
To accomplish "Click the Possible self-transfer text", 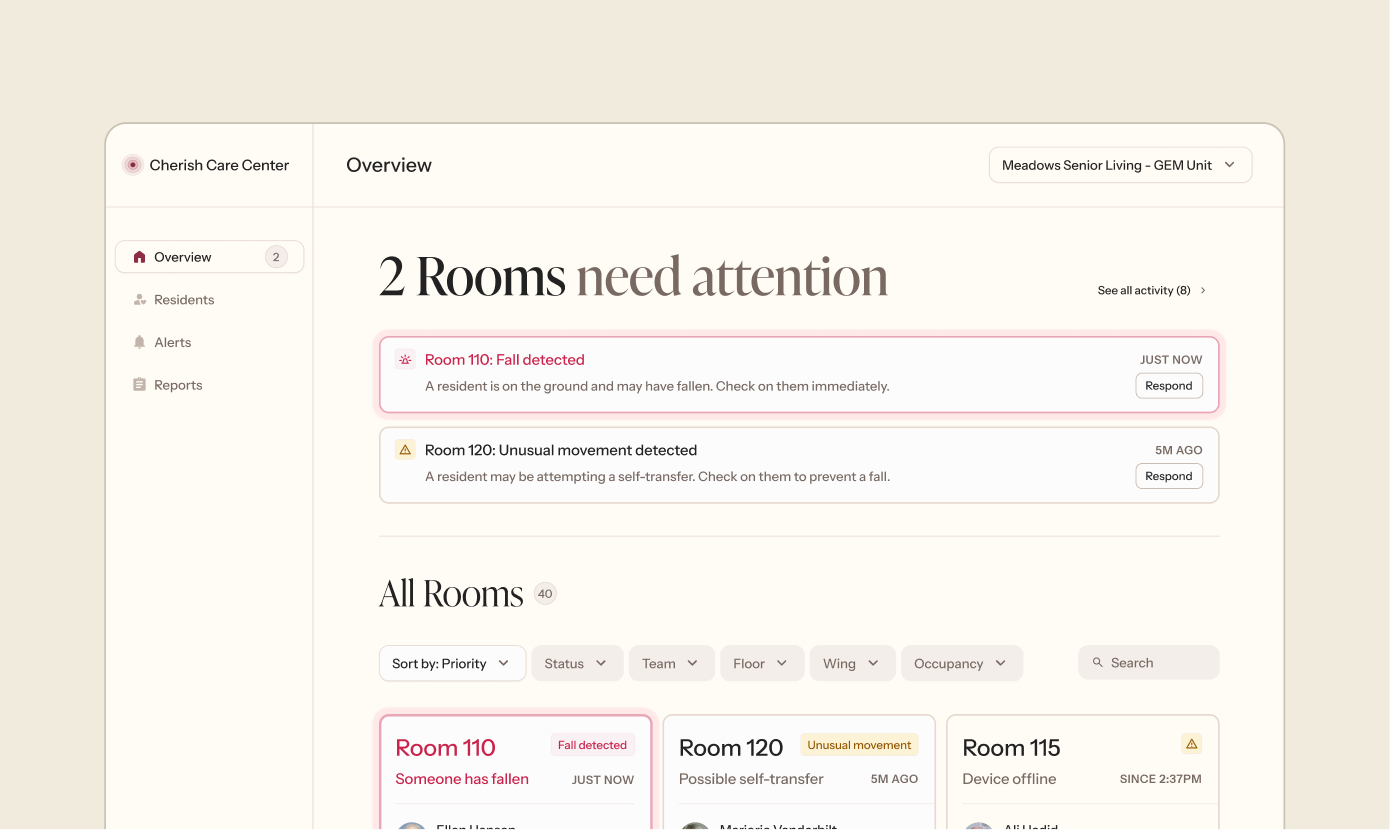I will point(751,779).
